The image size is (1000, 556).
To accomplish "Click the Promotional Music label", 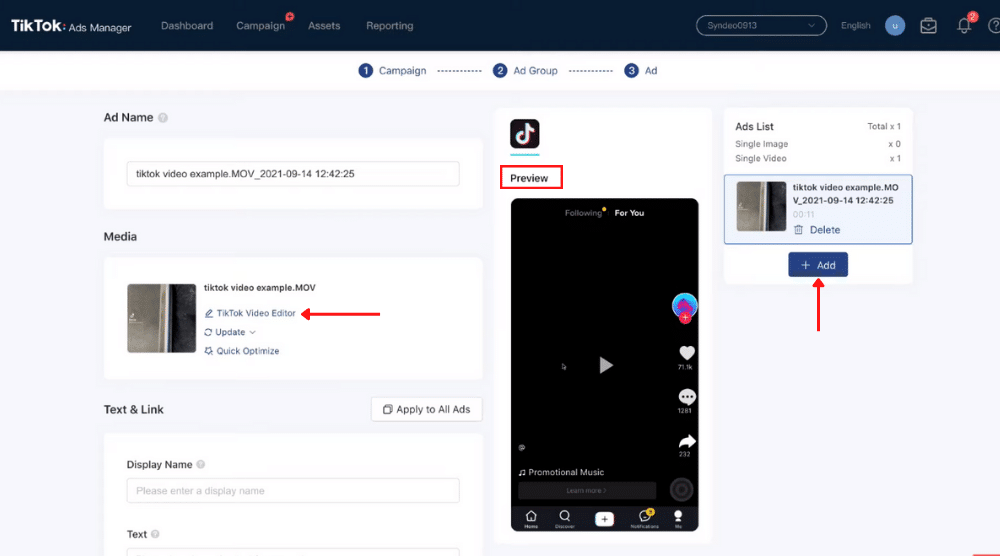I will click(x=566, y=472).
